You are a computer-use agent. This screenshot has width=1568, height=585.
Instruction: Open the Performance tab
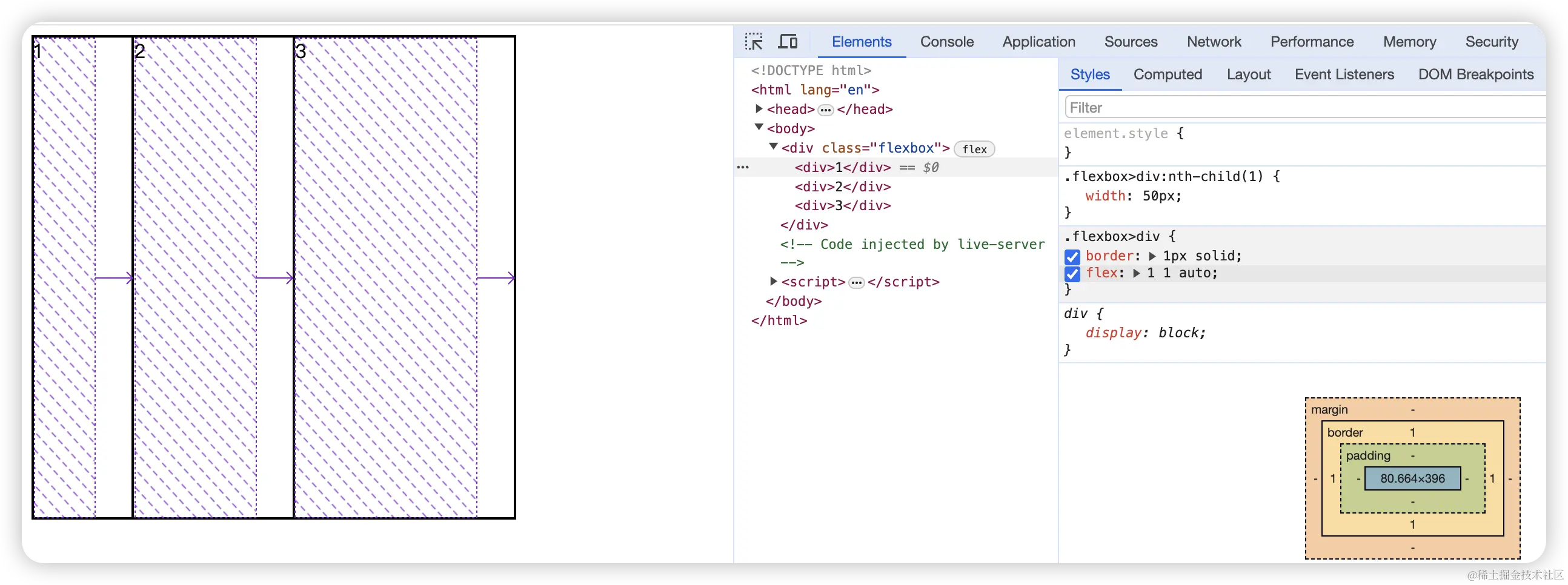pos(1312,41)
